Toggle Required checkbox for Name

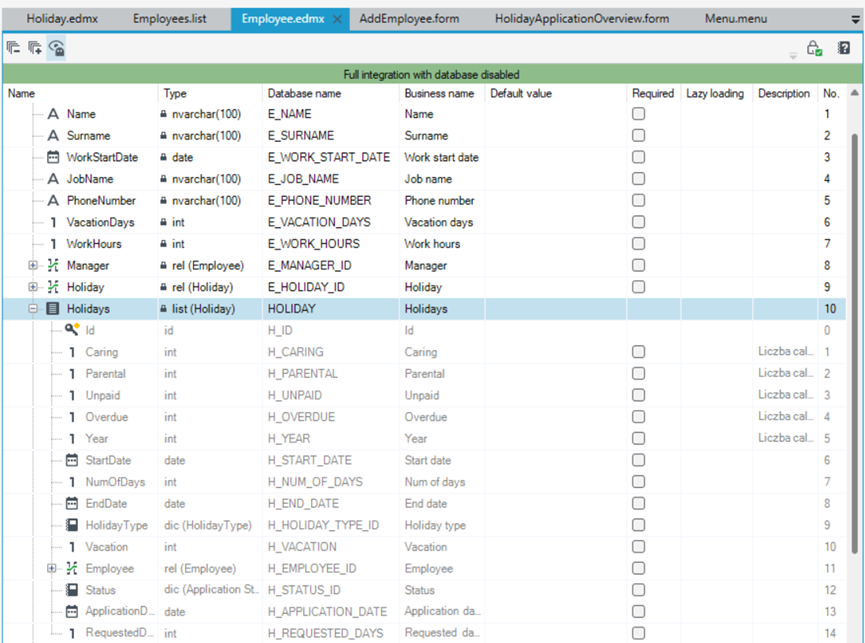click(x=638, y=114)
